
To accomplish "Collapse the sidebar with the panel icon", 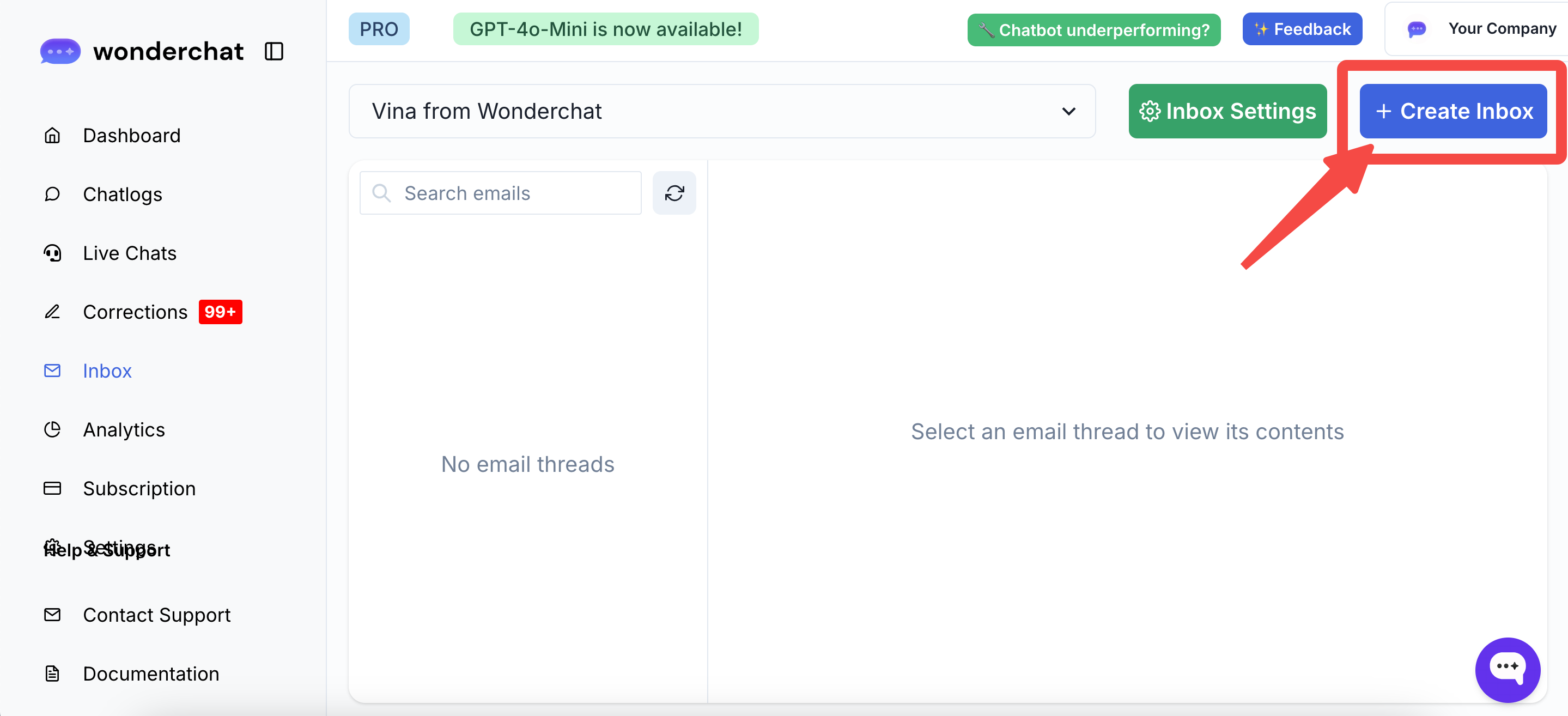I will point(274,52).
